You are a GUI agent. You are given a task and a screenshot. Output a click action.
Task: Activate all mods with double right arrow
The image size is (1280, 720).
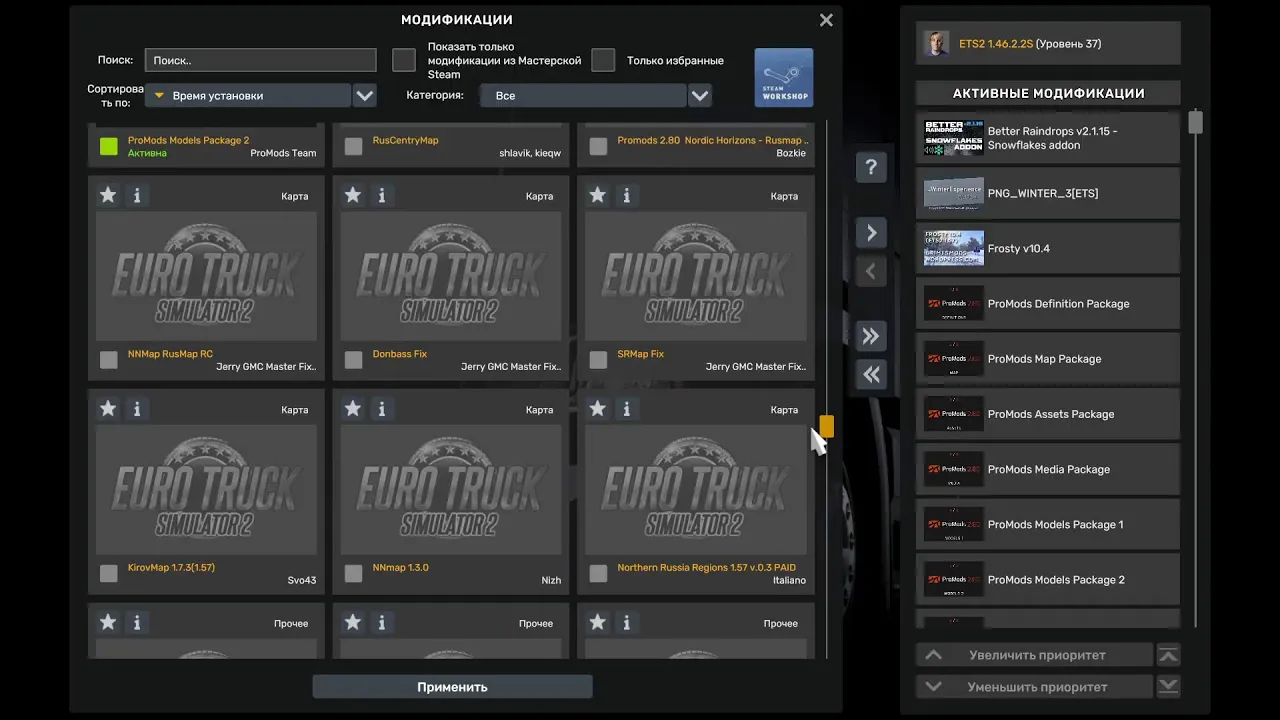coord(871,336)
